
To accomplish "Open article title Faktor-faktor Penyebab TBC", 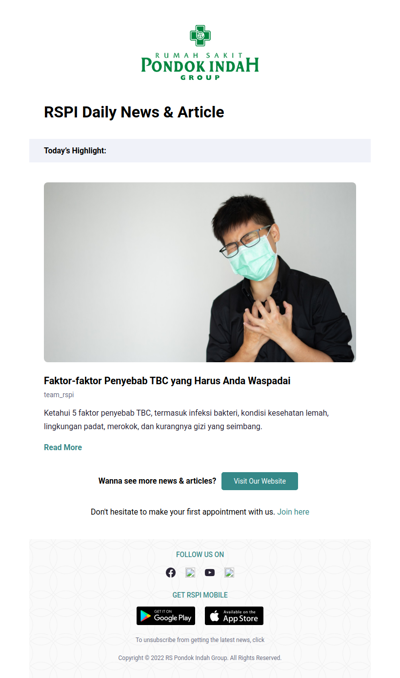I will click(167, 381).
